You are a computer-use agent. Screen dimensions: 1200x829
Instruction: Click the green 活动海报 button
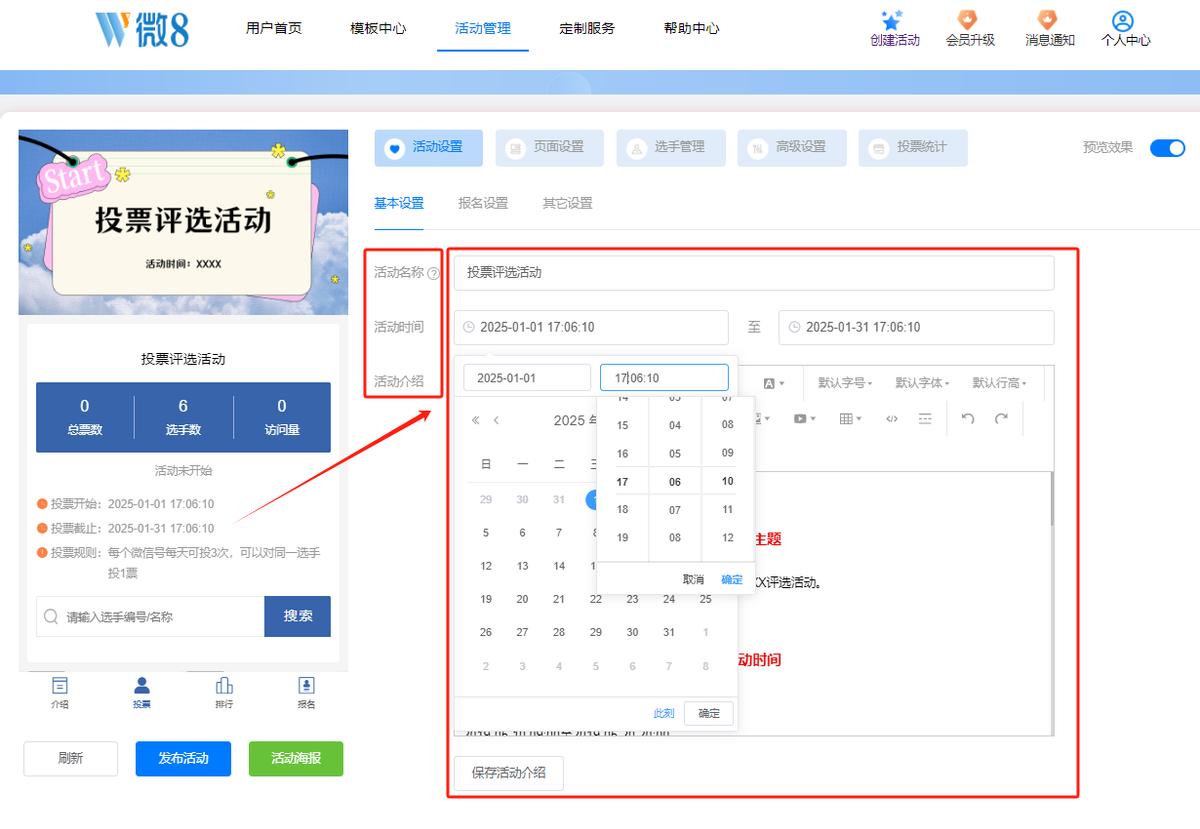296,758
